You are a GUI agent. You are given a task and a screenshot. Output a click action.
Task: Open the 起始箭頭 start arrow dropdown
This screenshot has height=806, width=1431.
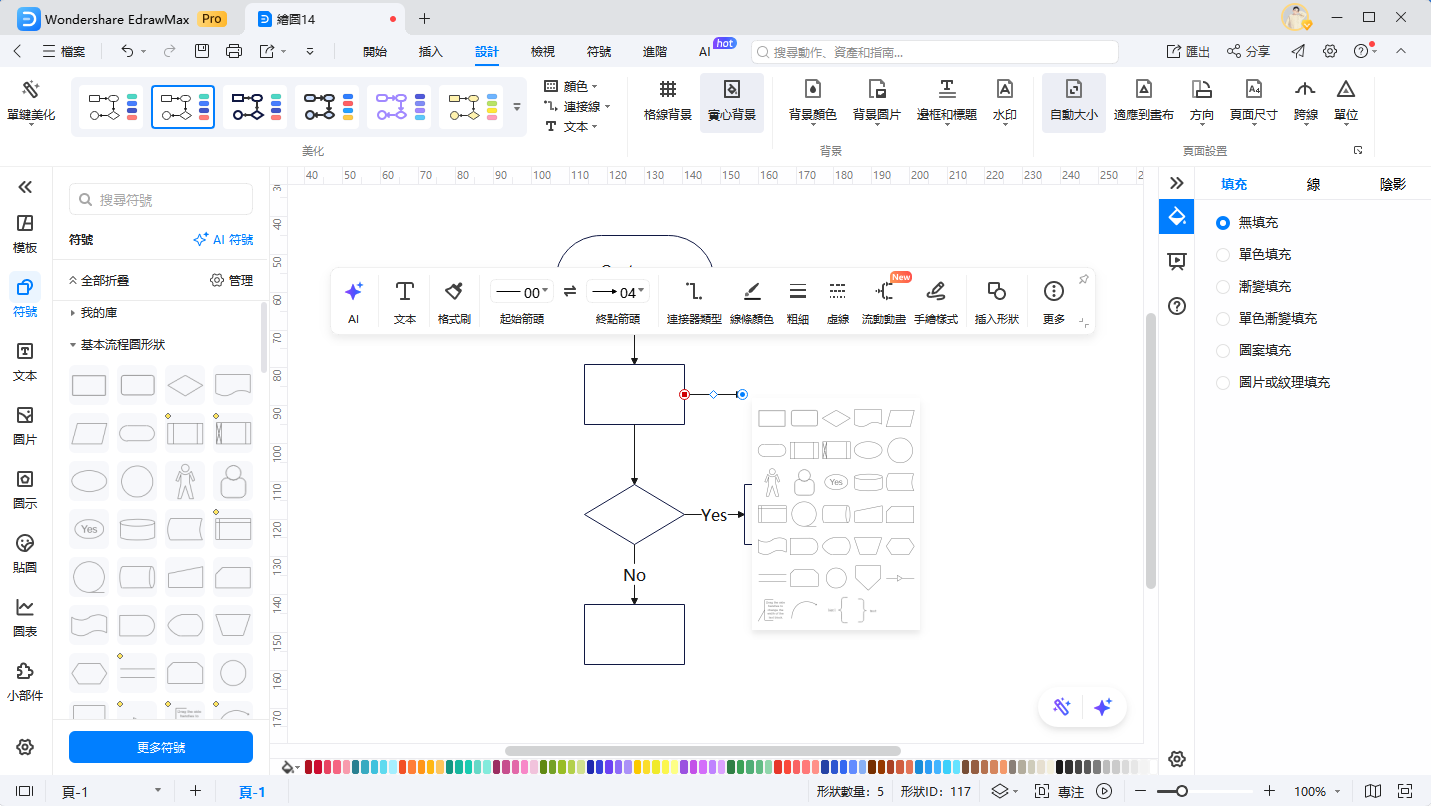520,292
